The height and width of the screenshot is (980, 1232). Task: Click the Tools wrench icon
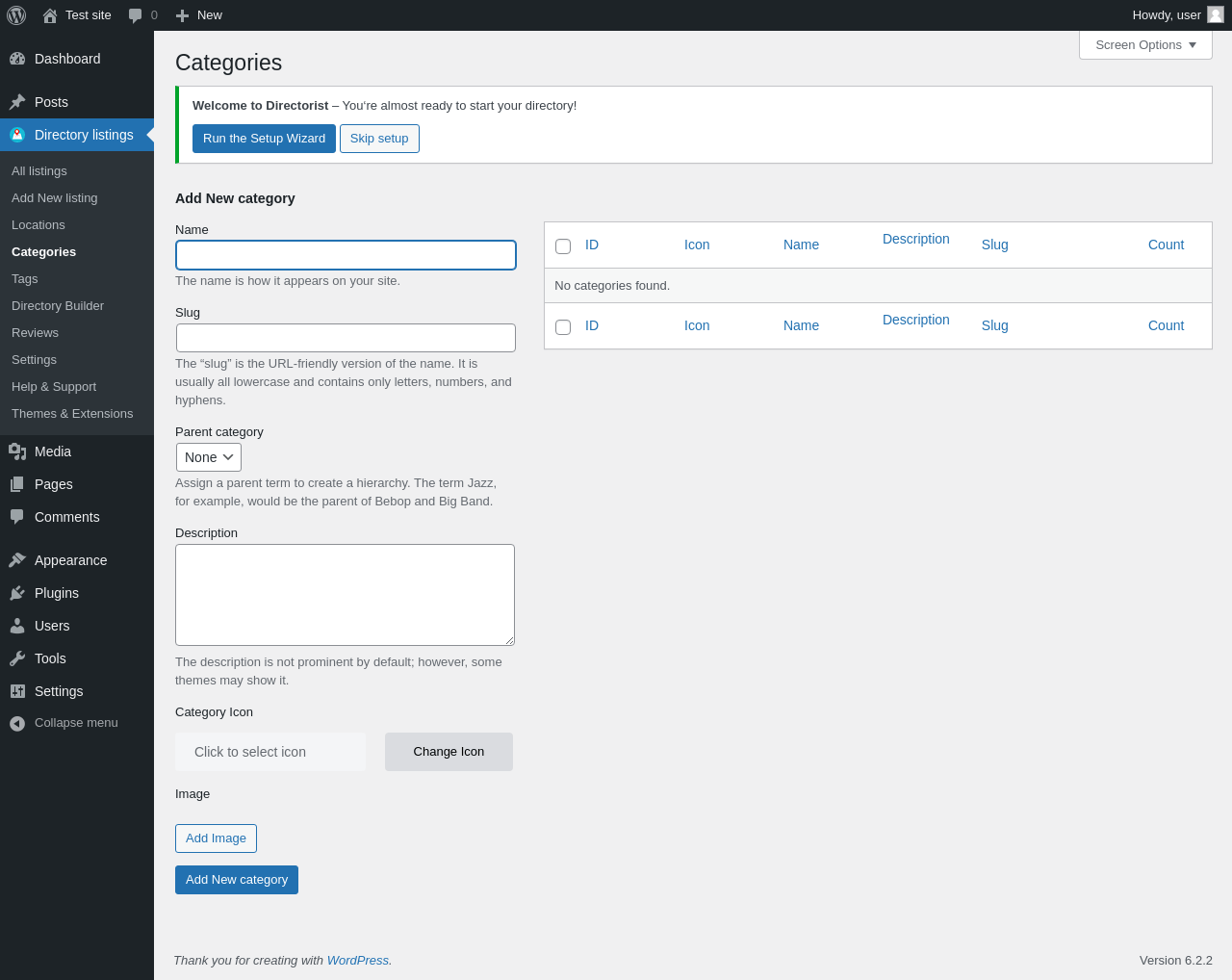tap(17, 658)
